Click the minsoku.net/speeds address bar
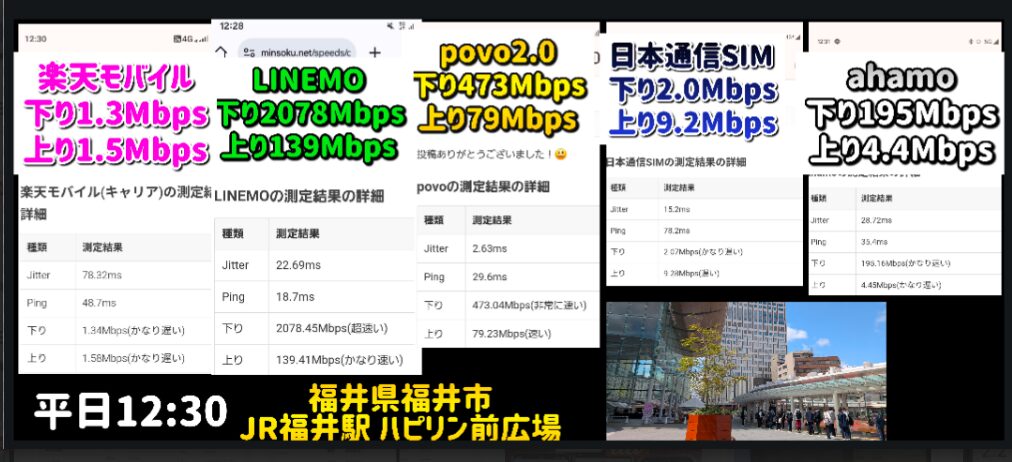1012x462 pixels. (296, 52)
